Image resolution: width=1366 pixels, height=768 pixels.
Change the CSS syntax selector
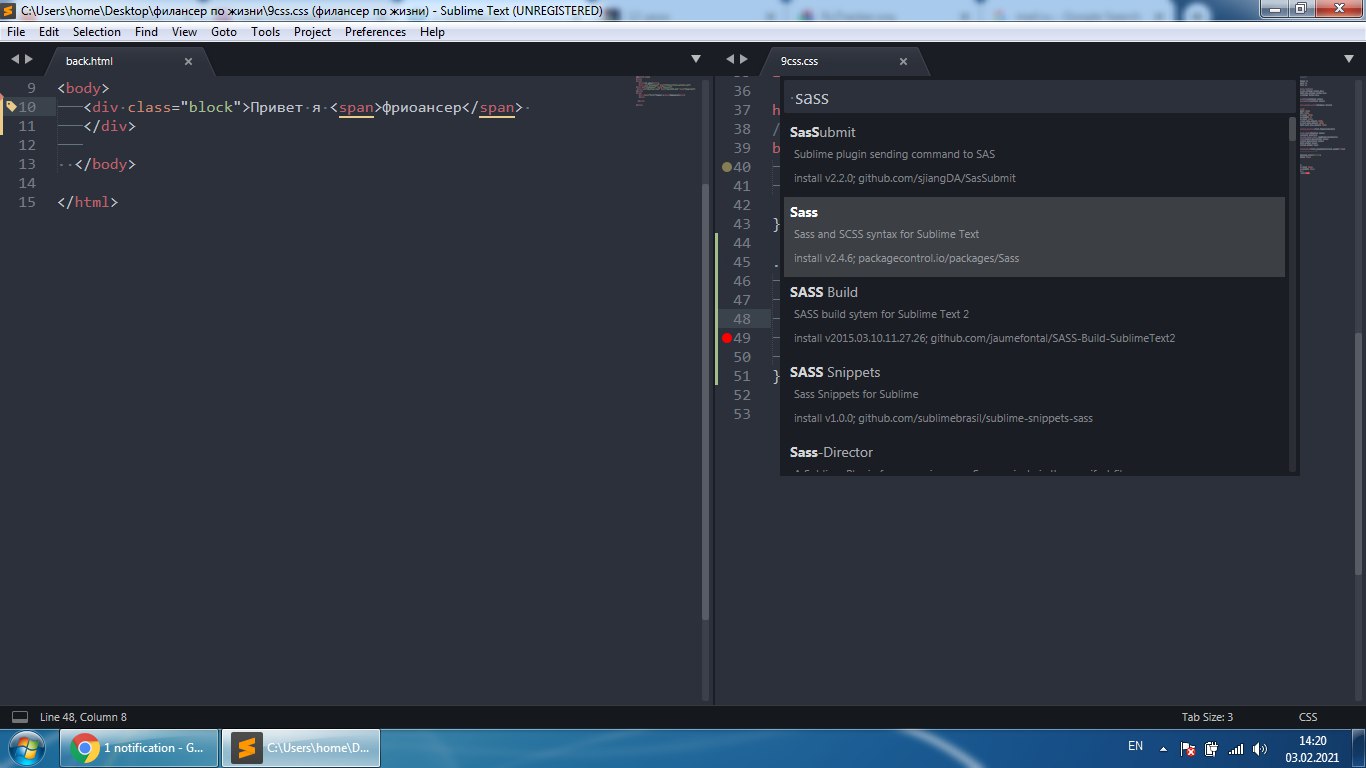click(x=1308, y=717)
